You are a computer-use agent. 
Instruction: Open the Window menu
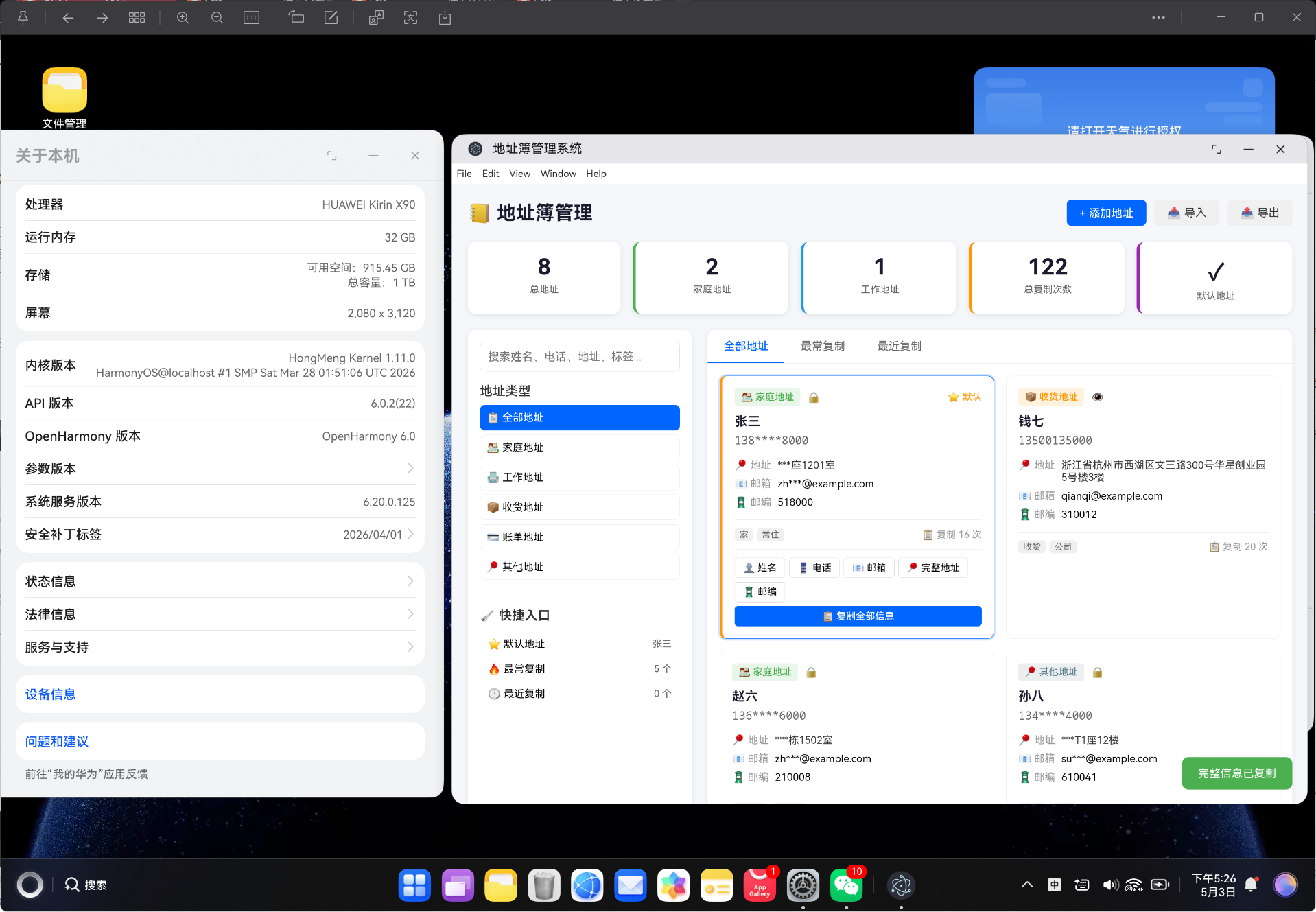pos(558,174)
